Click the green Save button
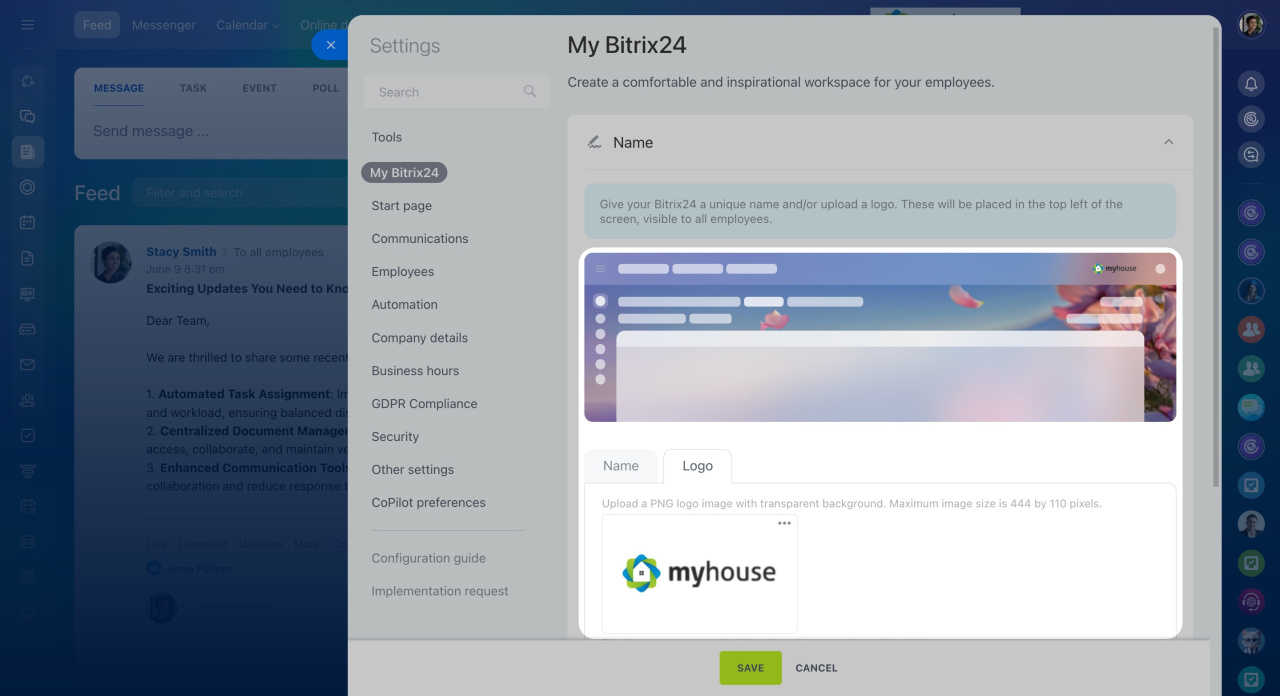 click(x=751, y=668)
